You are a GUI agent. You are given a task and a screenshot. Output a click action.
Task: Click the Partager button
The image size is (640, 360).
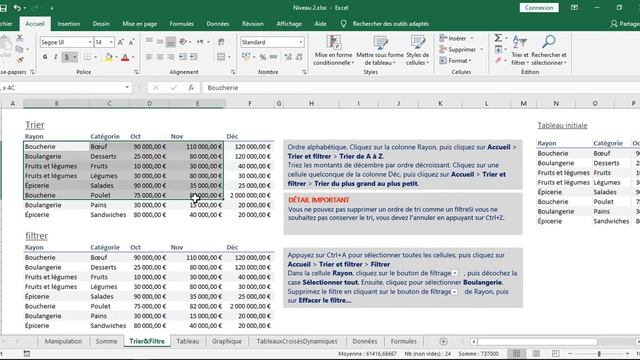(625, 24)
